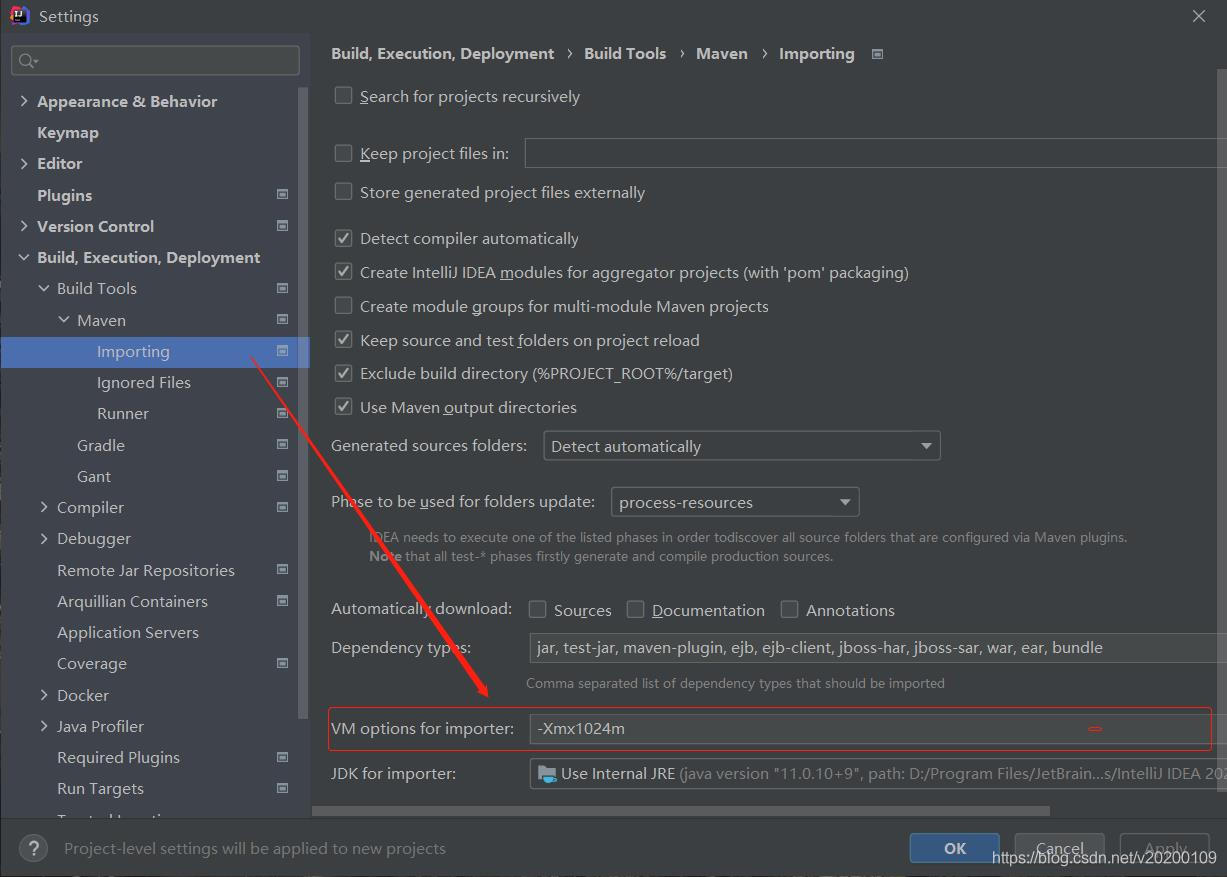Click the horizontal scrollbar below settings panel
The height and width of the screenshot is (877, 1227).
click(x=681, y=811)
